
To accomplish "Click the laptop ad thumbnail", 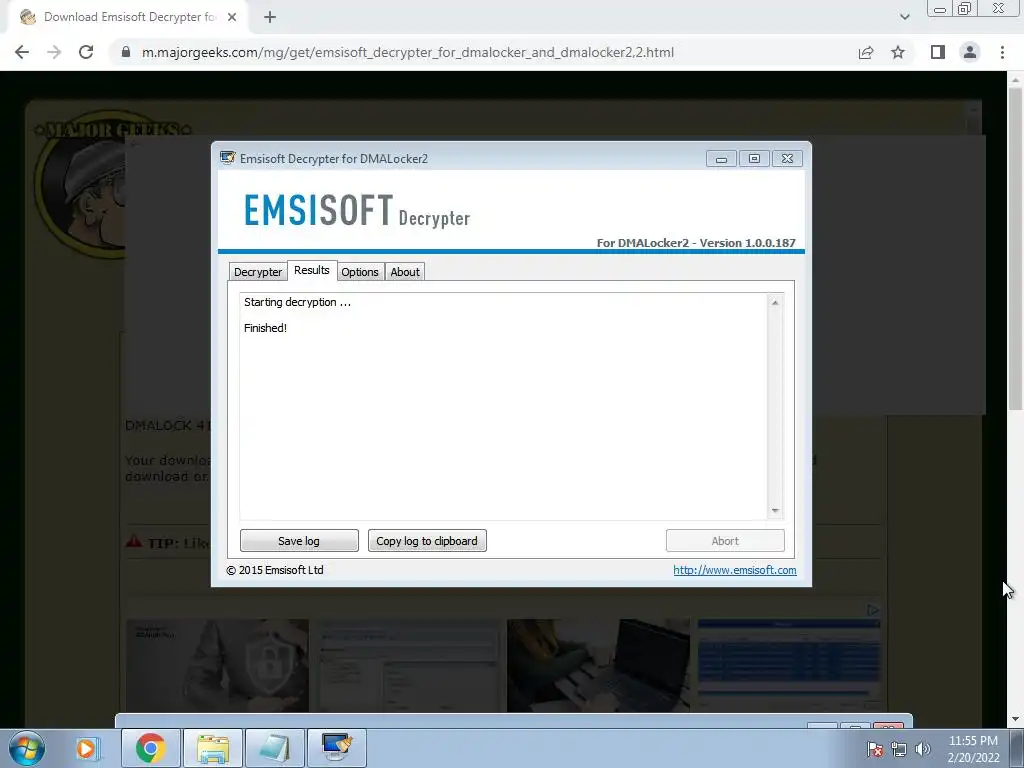I will point(598,665).
